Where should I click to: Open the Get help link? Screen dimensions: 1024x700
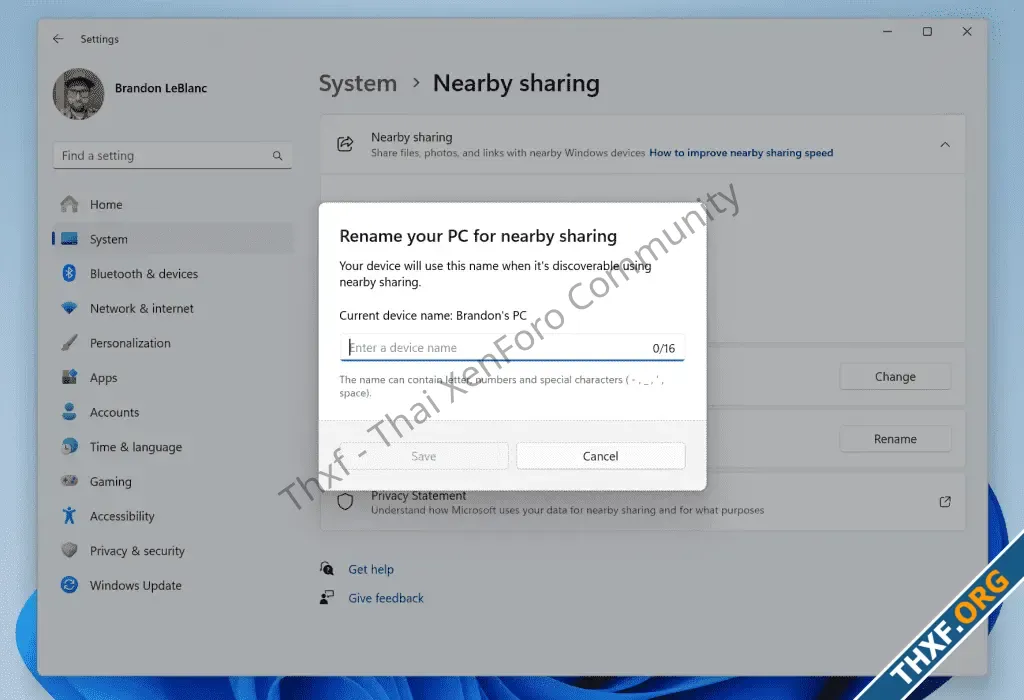pos(371,569)
